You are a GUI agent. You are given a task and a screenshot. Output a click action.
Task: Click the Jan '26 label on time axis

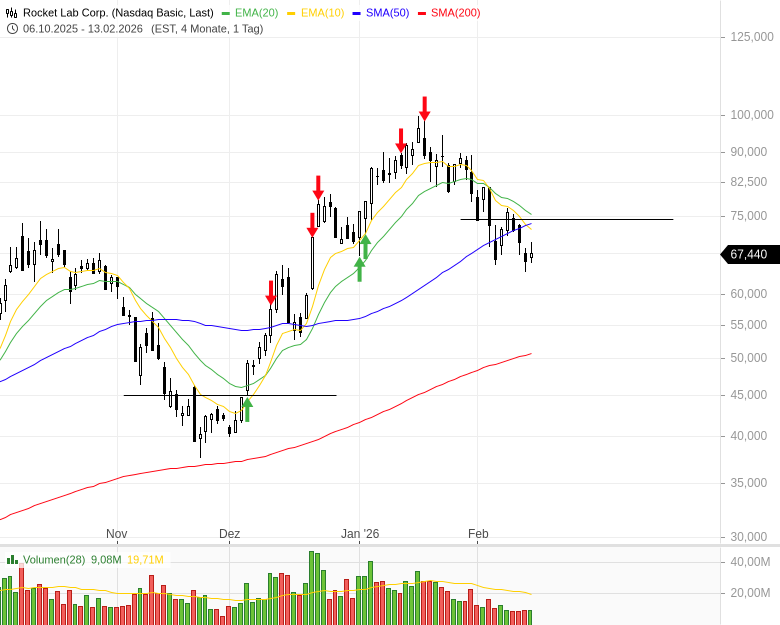[360, 534]
